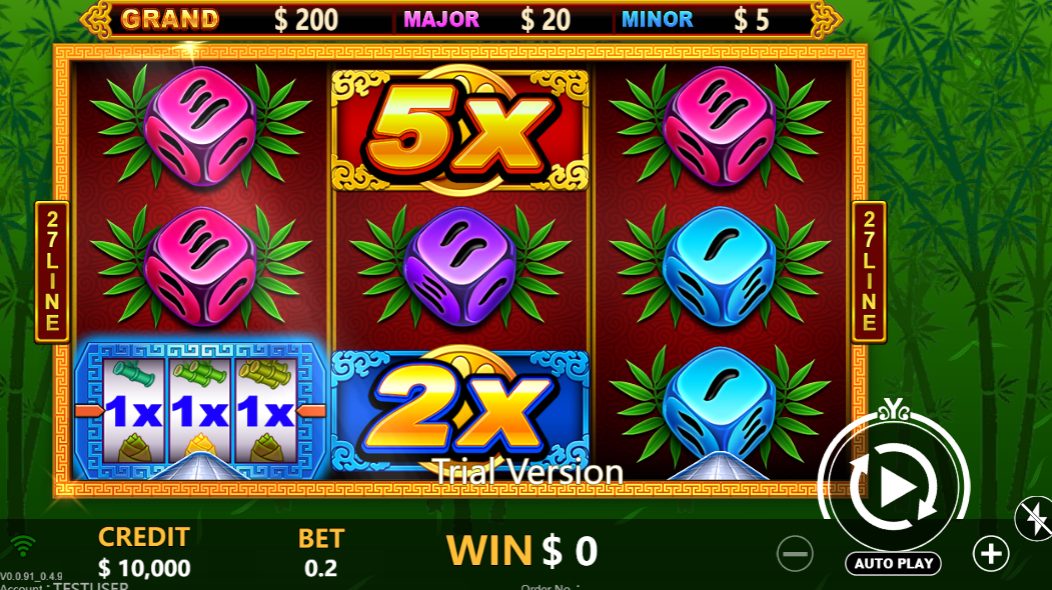Image resolution: width=1052 pixels, height=590 pixels.
Task: Click the spin play button
Action: coord(894,483)
